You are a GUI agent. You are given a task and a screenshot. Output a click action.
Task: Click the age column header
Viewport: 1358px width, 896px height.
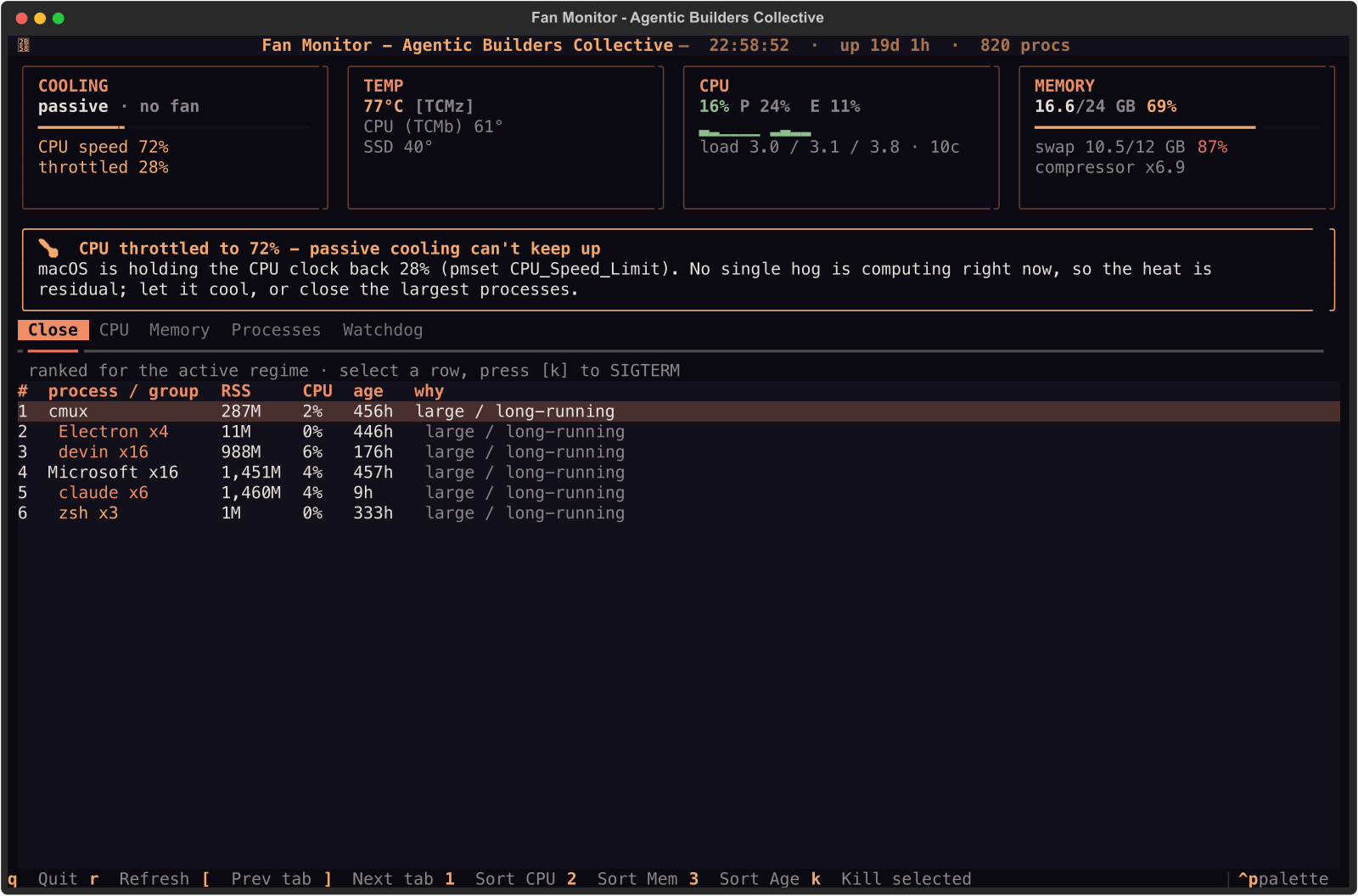tap(368, 391)
